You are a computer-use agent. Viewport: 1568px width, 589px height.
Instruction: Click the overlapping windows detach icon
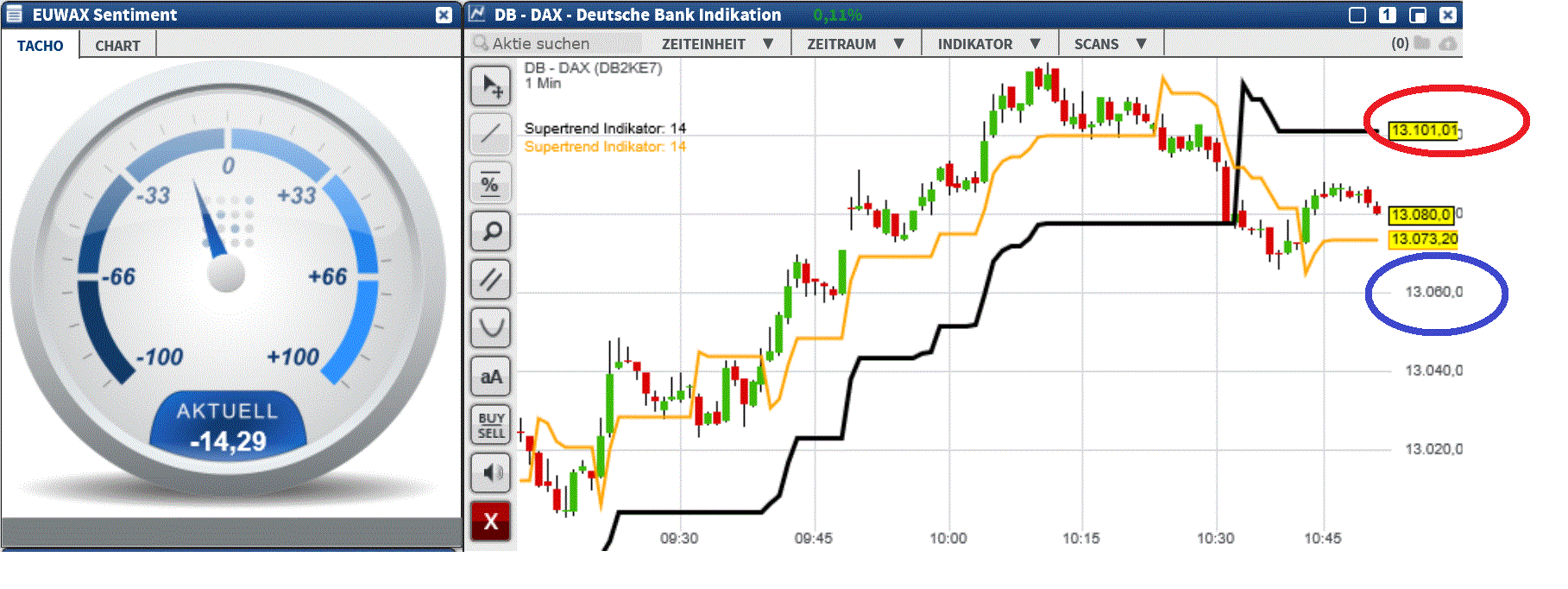(1418, 15)
